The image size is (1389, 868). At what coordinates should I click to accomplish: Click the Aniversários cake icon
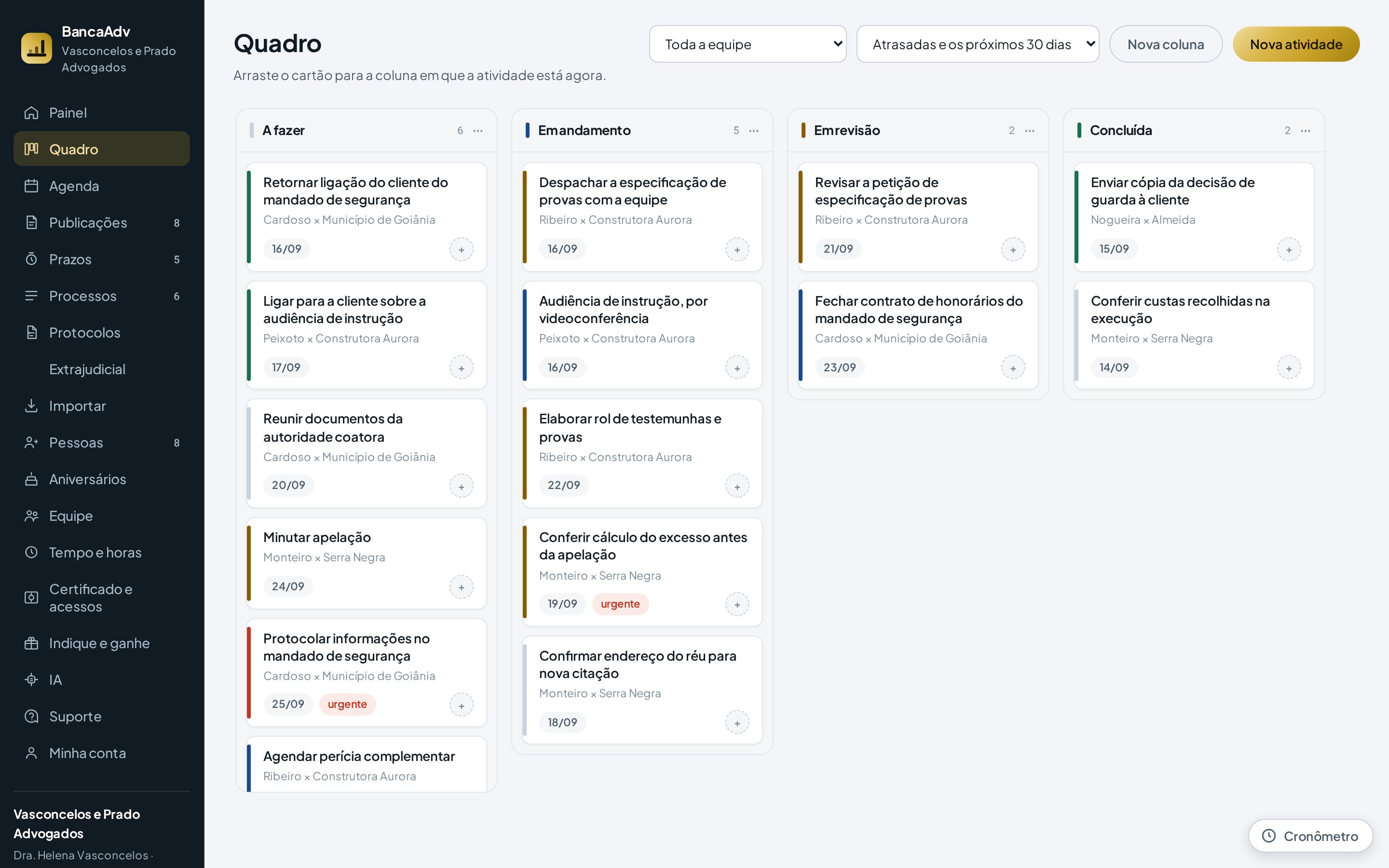[x=31, y=479]
